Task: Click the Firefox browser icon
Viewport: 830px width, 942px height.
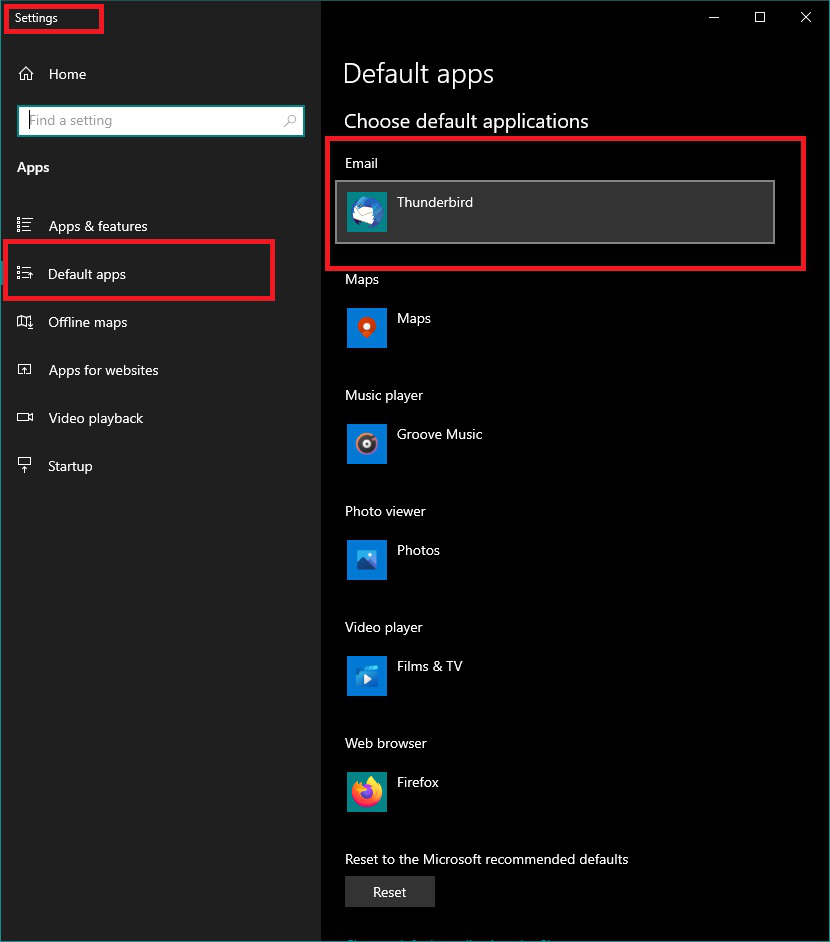Action: [x=367, y=792]
